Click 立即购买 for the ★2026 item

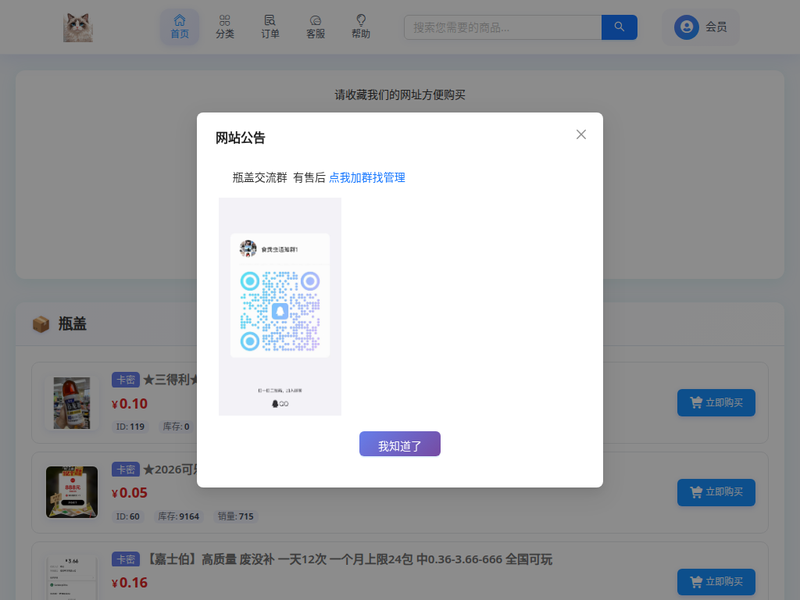(716, 492)
